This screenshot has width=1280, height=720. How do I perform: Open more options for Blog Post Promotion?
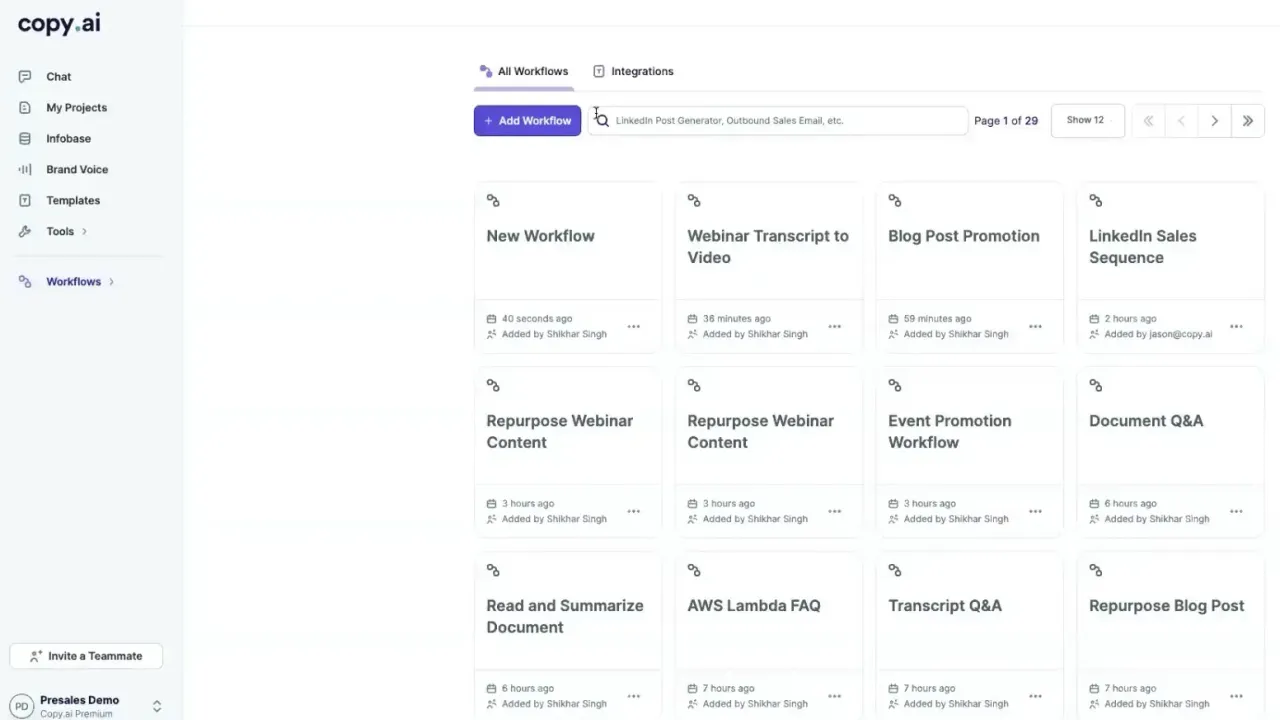1035,326
